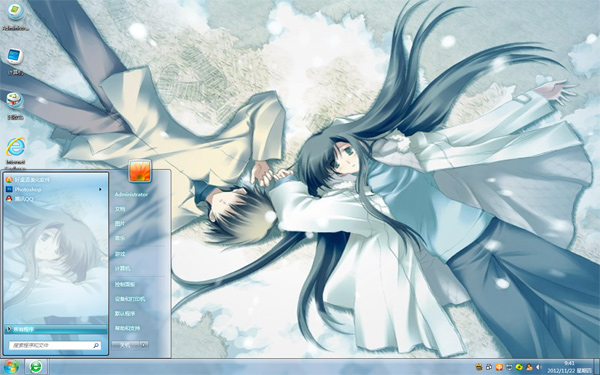This screenshot has height=375, width=600.
Task: Open 文档 (Documents) in the Start menu
Action: point(120,209)
